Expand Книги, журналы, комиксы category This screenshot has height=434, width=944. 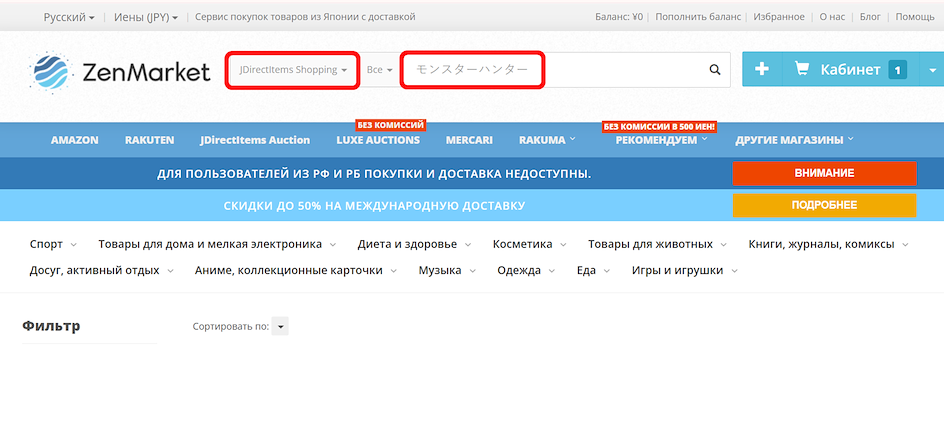click(828, 244)
